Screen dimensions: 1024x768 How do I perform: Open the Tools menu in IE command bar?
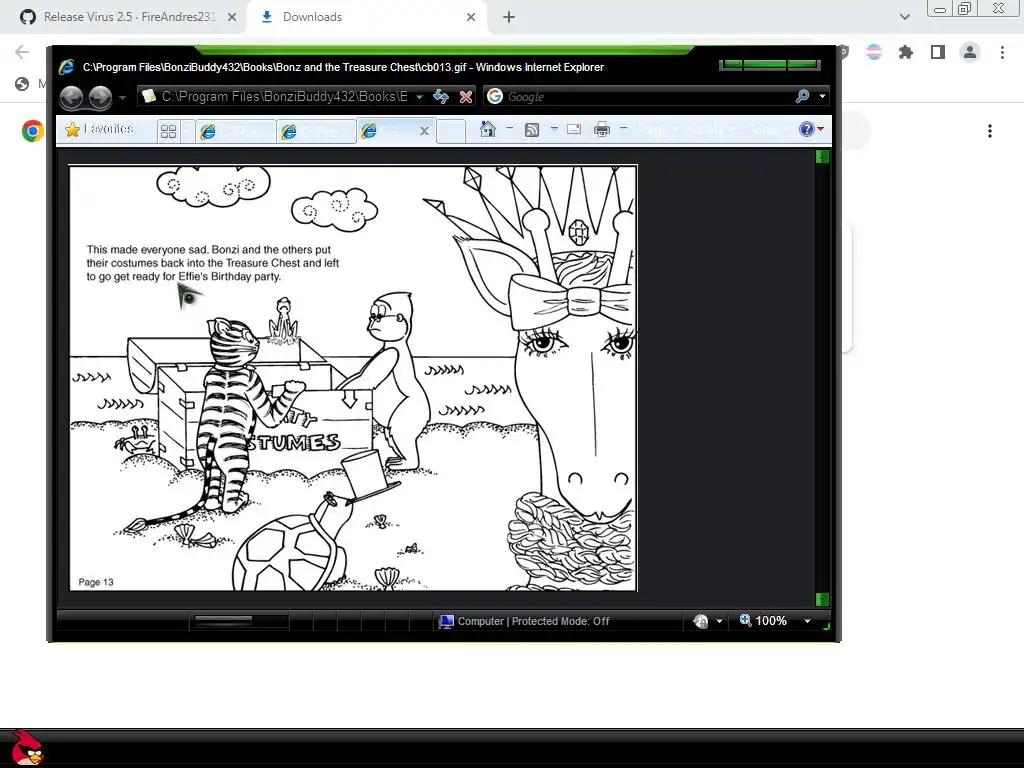click(x=768, y=129)
